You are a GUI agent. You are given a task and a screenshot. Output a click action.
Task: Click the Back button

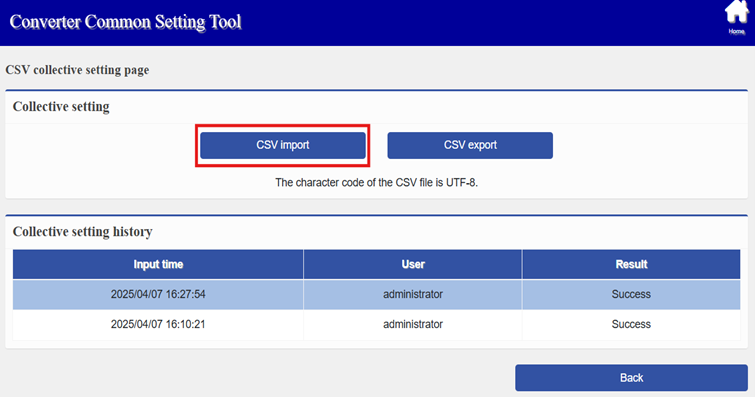tap(631, 377)
